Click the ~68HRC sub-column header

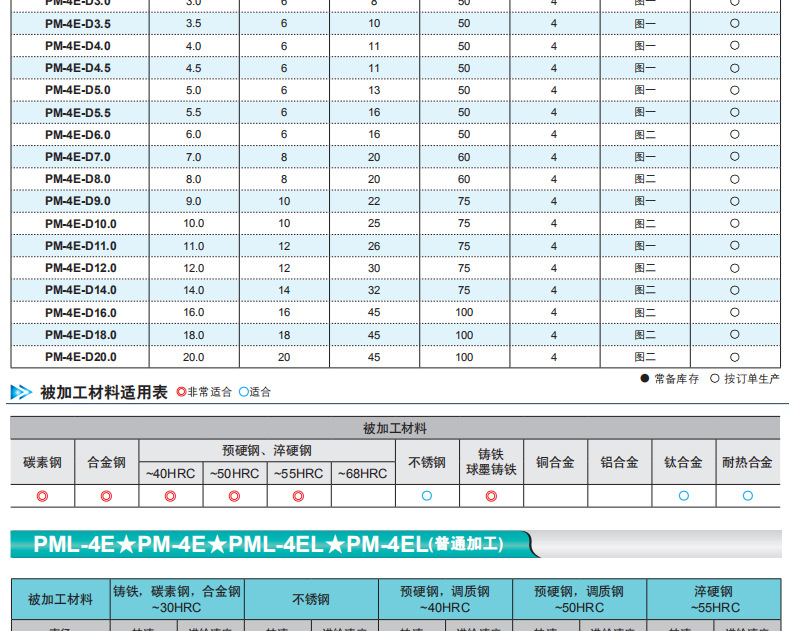(x=363, y=473)
